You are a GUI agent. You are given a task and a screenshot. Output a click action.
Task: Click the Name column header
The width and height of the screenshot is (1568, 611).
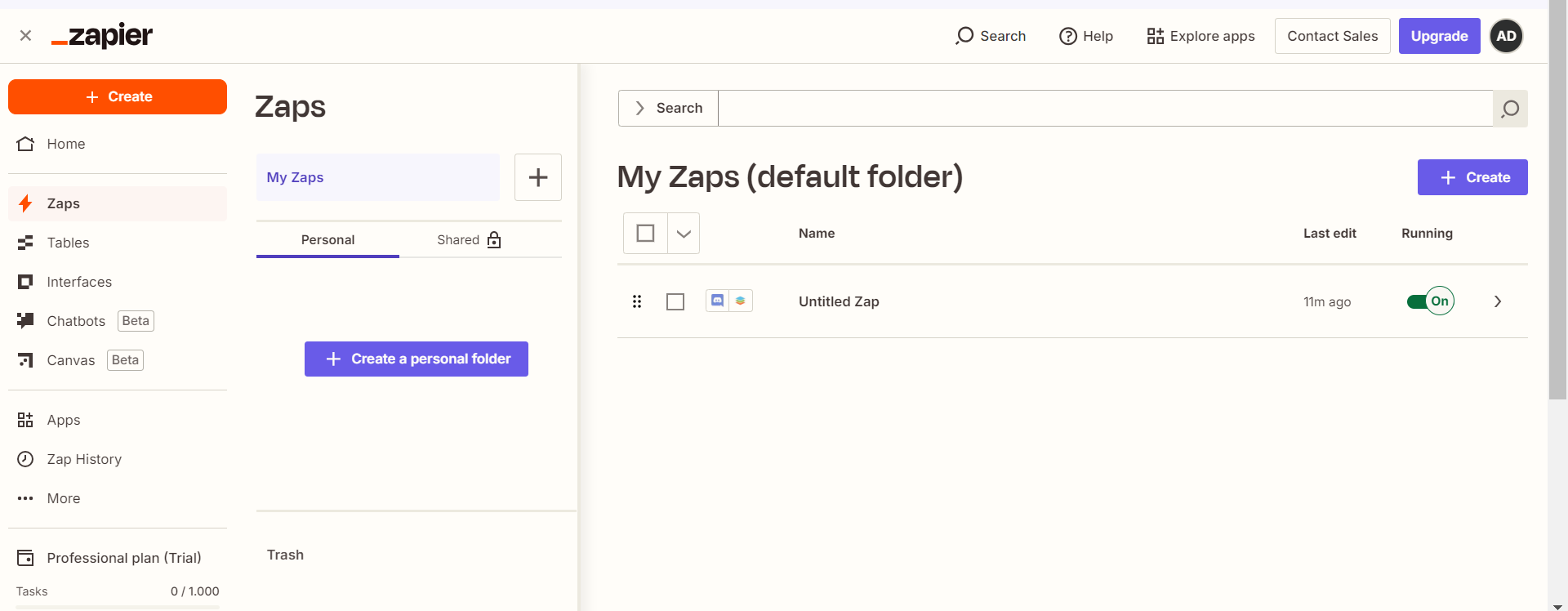[x=817, y=234]
